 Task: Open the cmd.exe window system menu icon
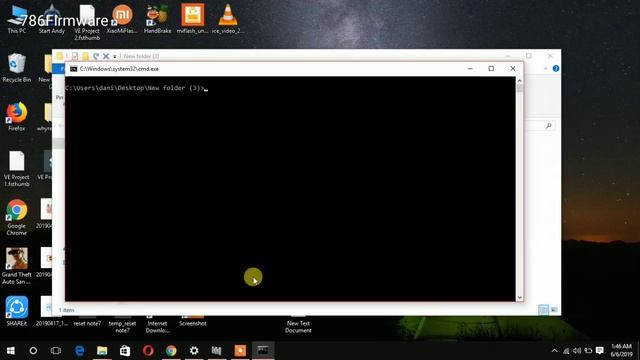pyautogui.click(x=73, y=69)
